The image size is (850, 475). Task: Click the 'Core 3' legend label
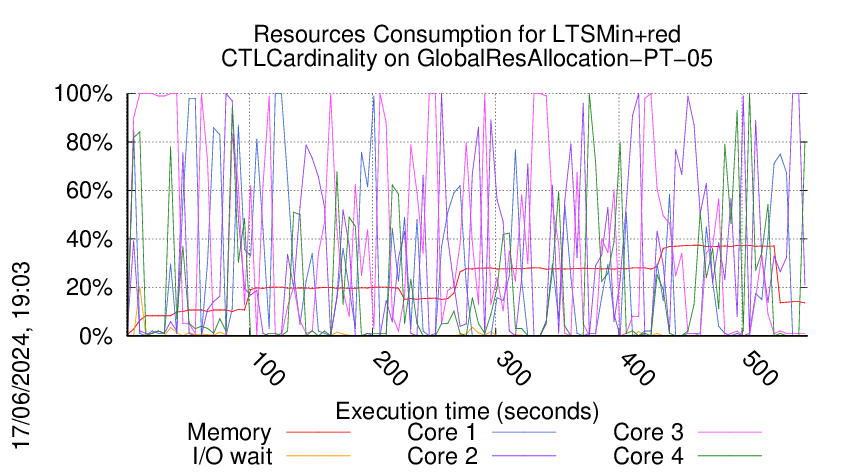(648, 432)
